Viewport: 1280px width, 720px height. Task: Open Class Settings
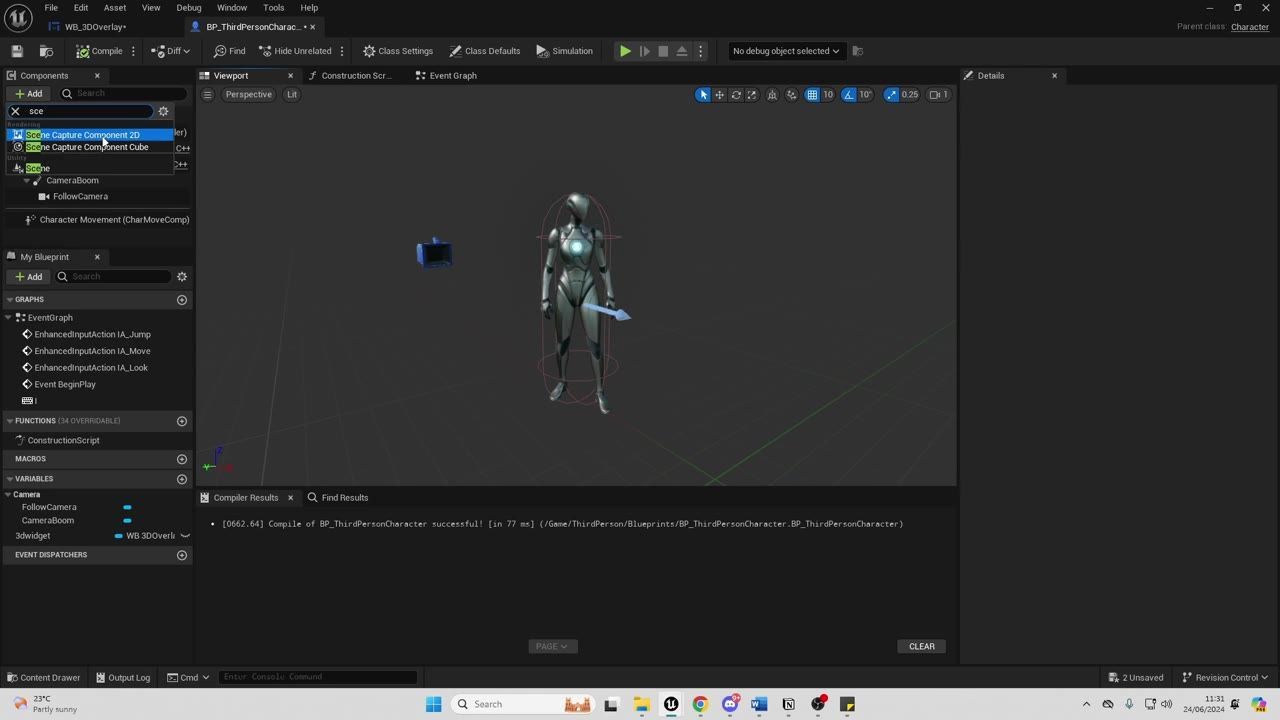(x=398, y=51)
